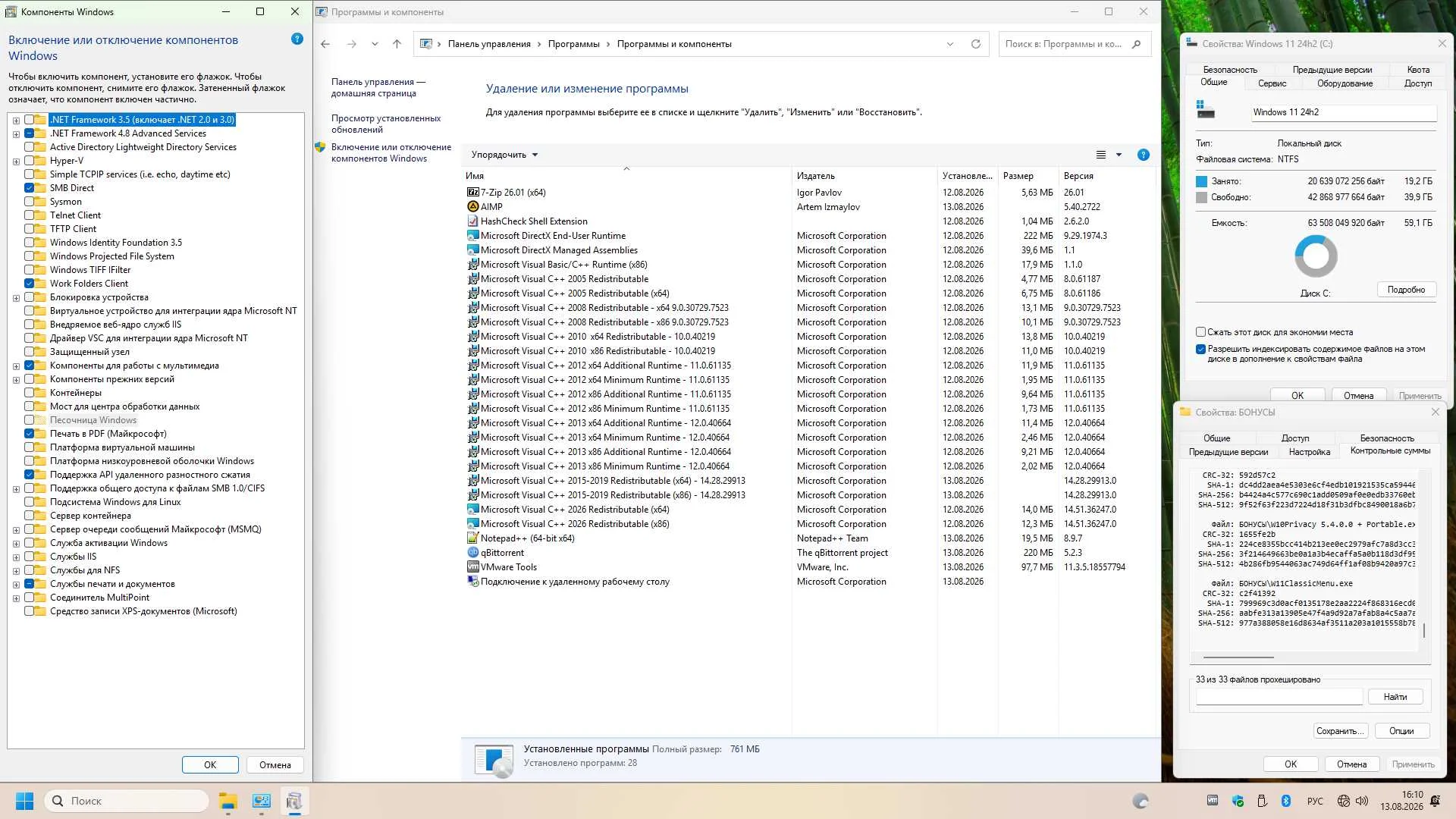The width and height of the screenshot is (1456, 819).
Task: Open the volume tray icon
Action: (1362, 801)
